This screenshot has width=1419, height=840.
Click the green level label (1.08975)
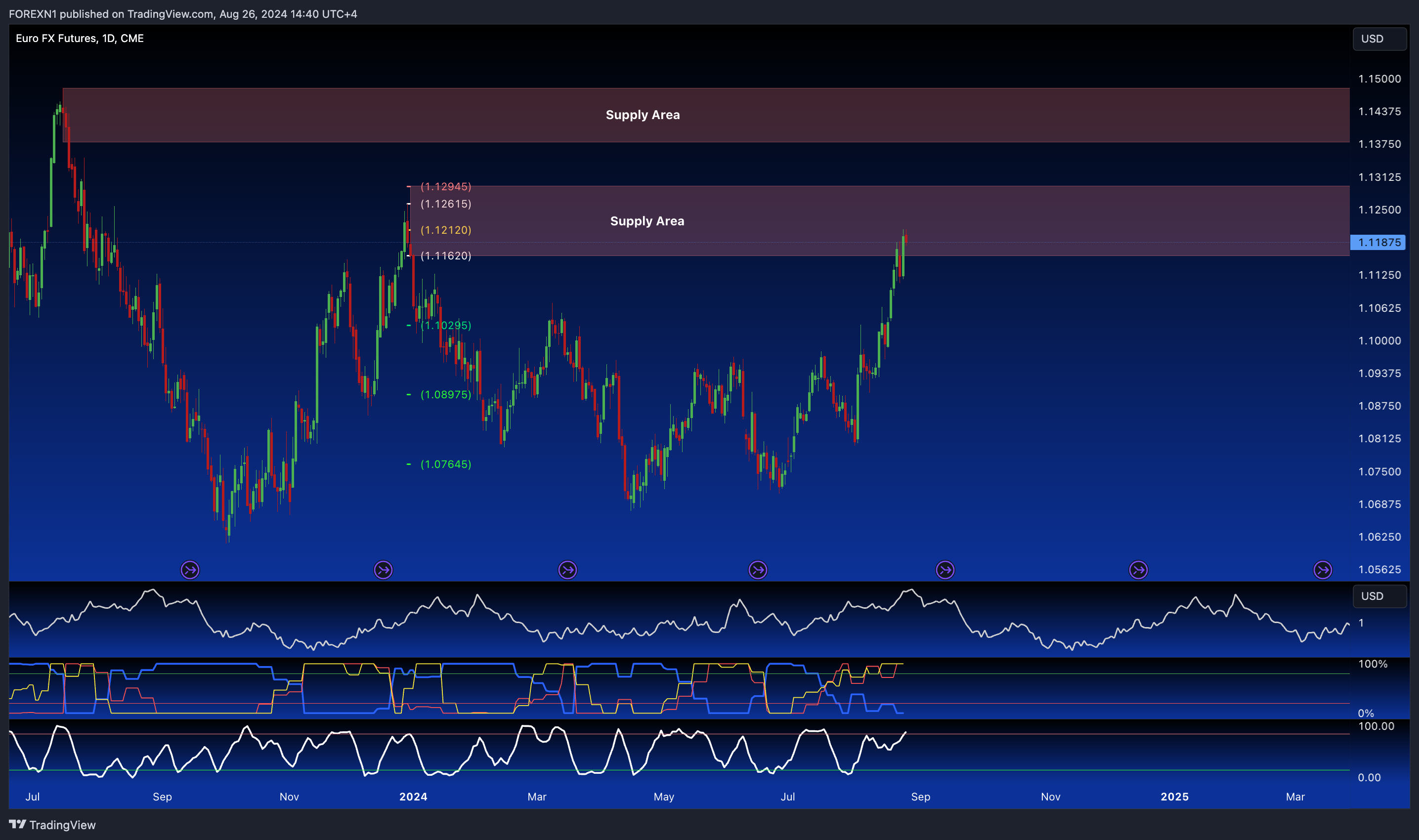click(446, 394)
